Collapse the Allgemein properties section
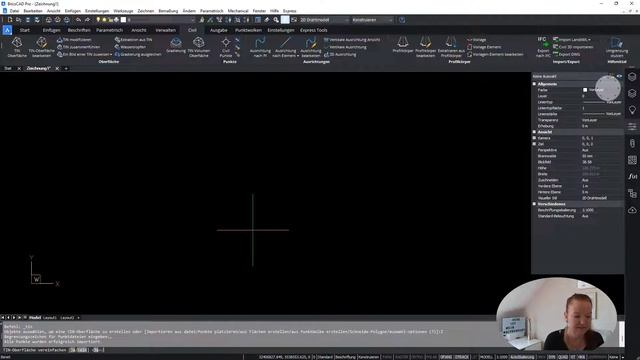The image size is (640, 360). [534, 84]
